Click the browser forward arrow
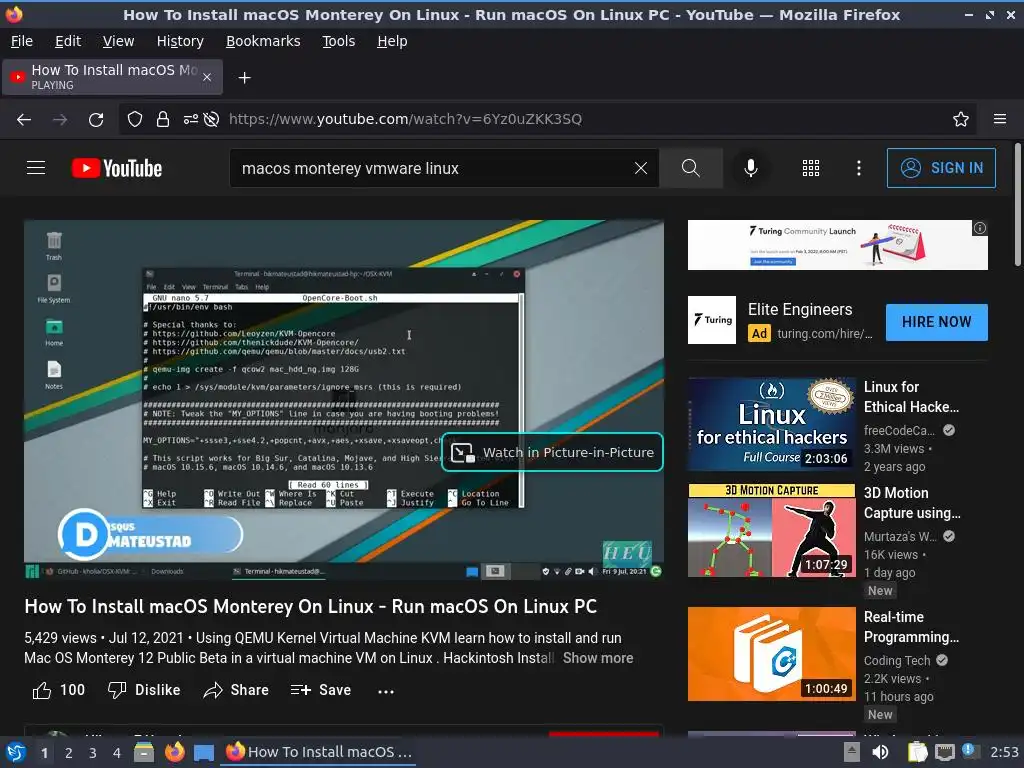The image size is (1024, 768). point(60,120)
